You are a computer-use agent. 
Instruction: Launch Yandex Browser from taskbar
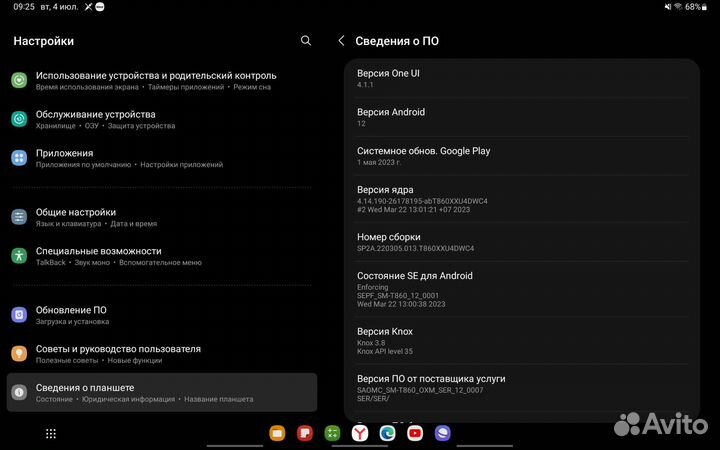coord(359,433)
